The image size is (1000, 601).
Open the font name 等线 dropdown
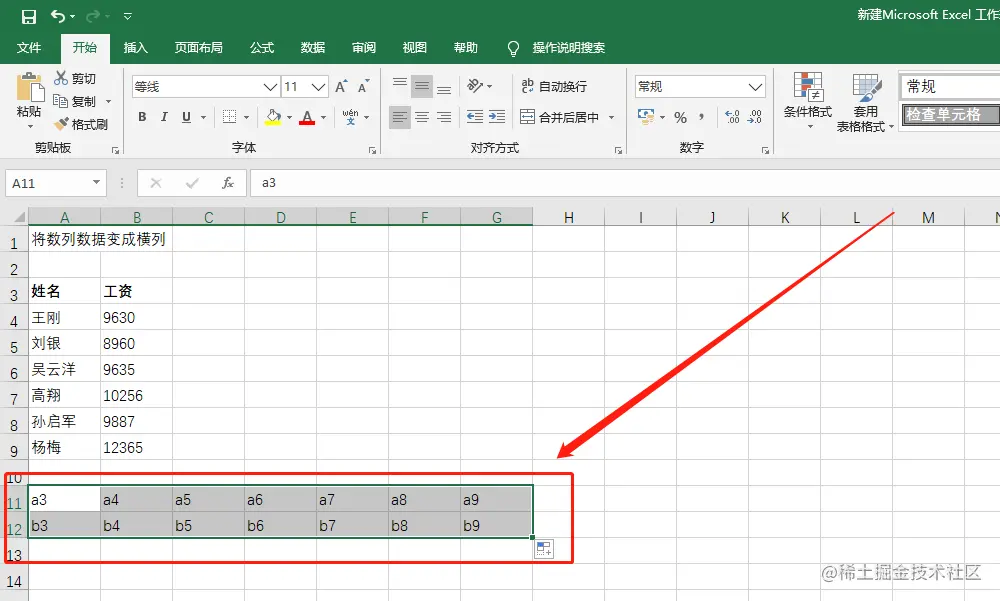pos(270,87)
